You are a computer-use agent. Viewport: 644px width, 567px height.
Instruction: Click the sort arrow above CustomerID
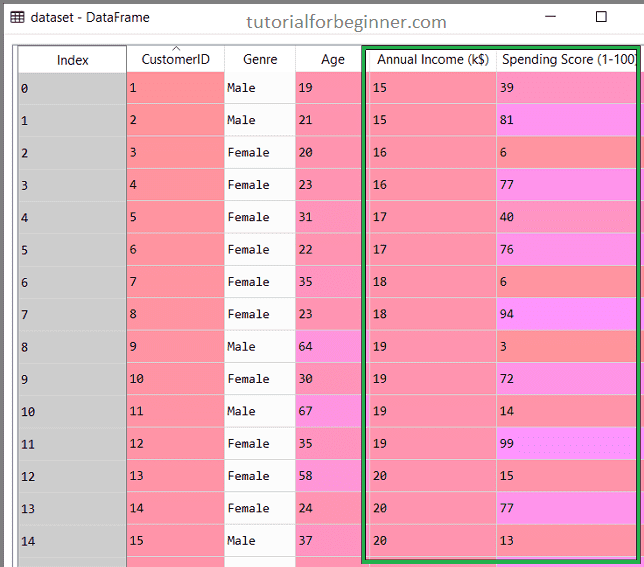tap(176, 48)
